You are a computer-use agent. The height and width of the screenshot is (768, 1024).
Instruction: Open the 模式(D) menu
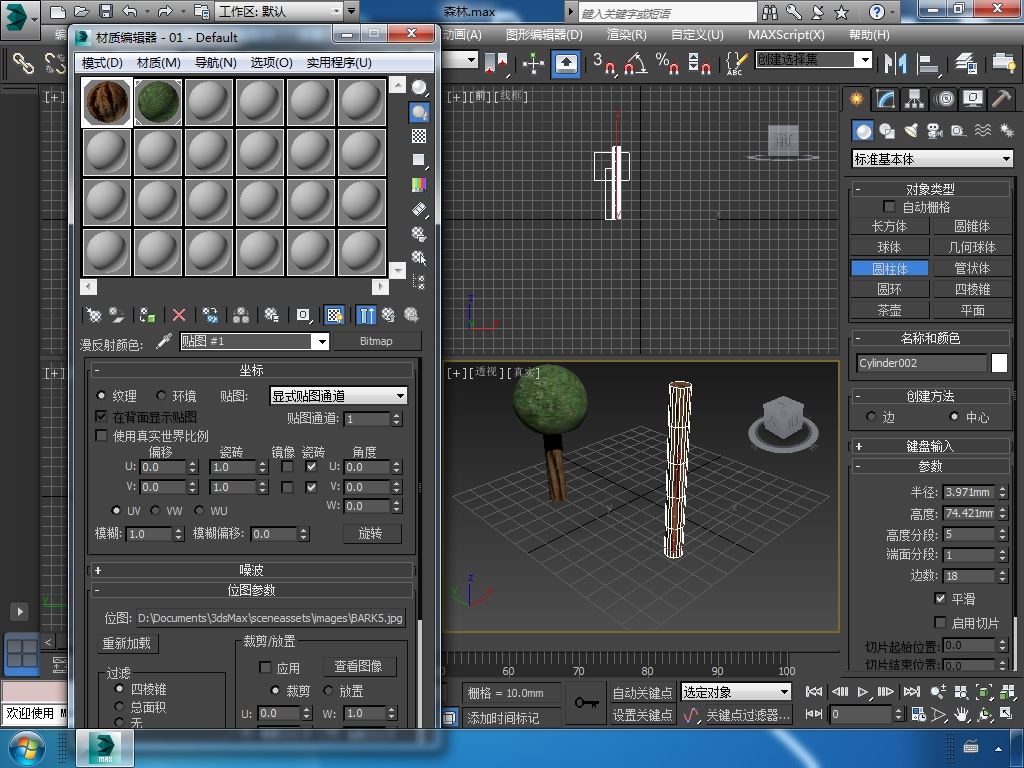click(102, 63)
